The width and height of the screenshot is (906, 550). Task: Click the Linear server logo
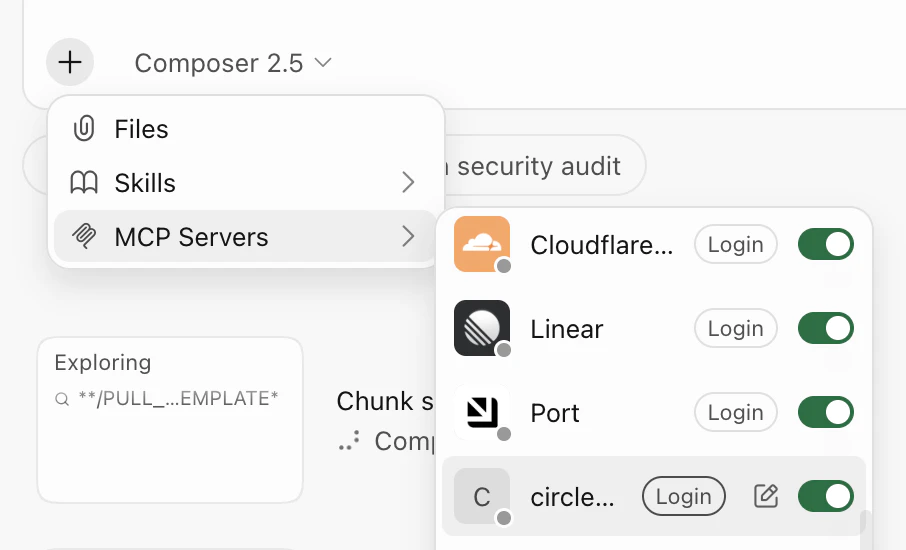482,328
